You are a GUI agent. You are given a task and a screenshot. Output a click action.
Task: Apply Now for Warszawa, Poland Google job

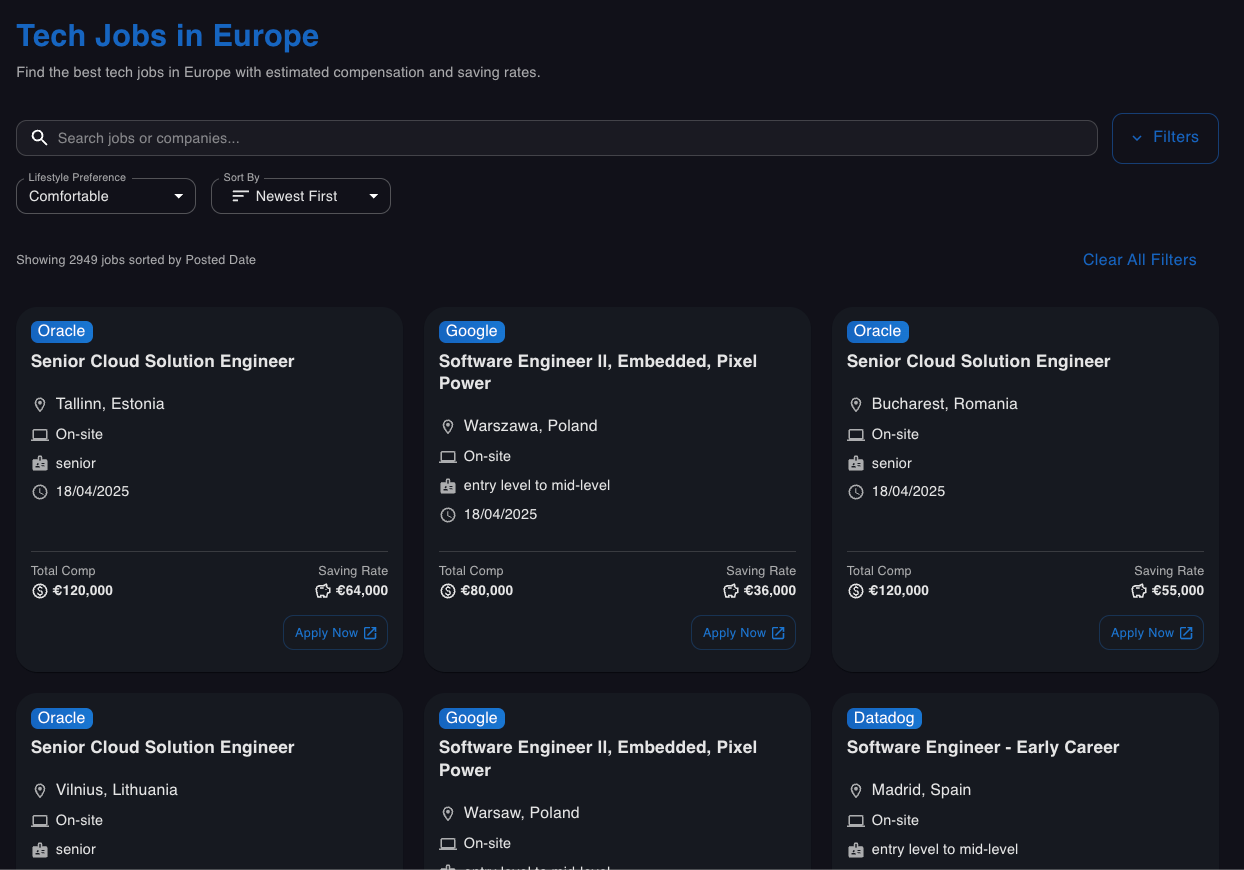pyautogui.click(x=743, y=633)
